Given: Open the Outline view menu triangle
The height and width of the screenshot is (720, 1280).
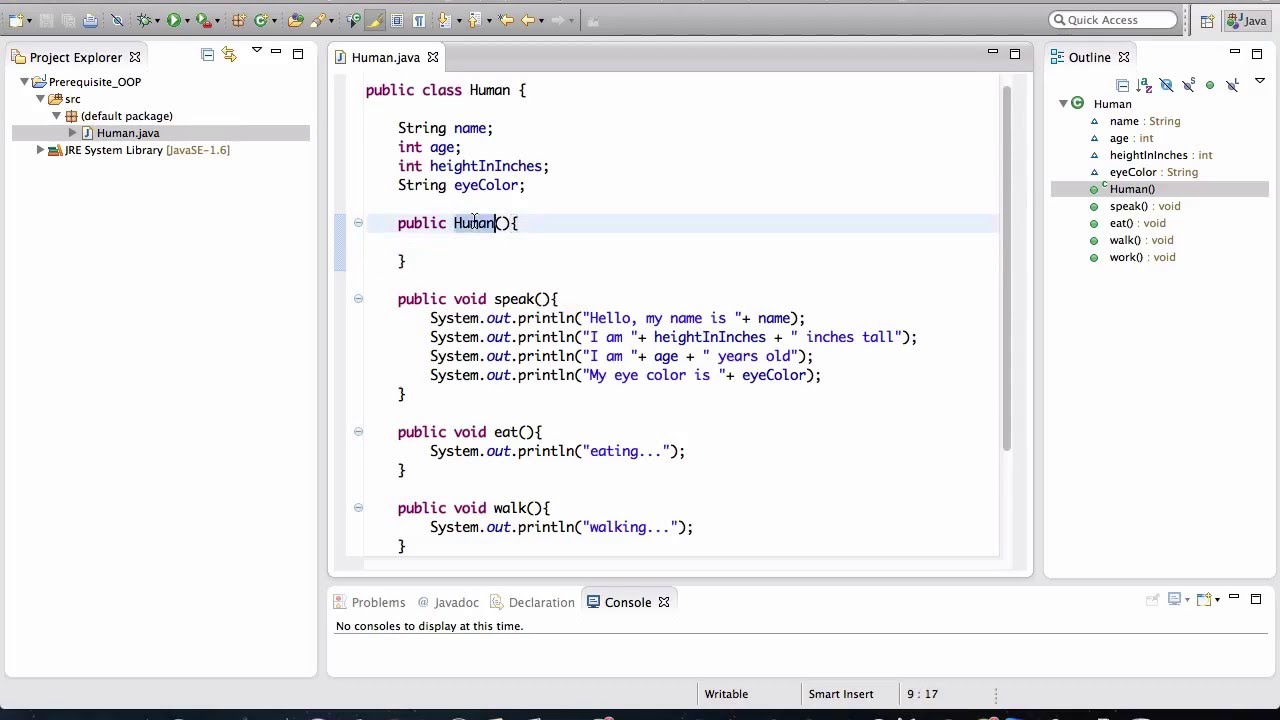Looking at the screenshot, I should [x=1260, y=80].
